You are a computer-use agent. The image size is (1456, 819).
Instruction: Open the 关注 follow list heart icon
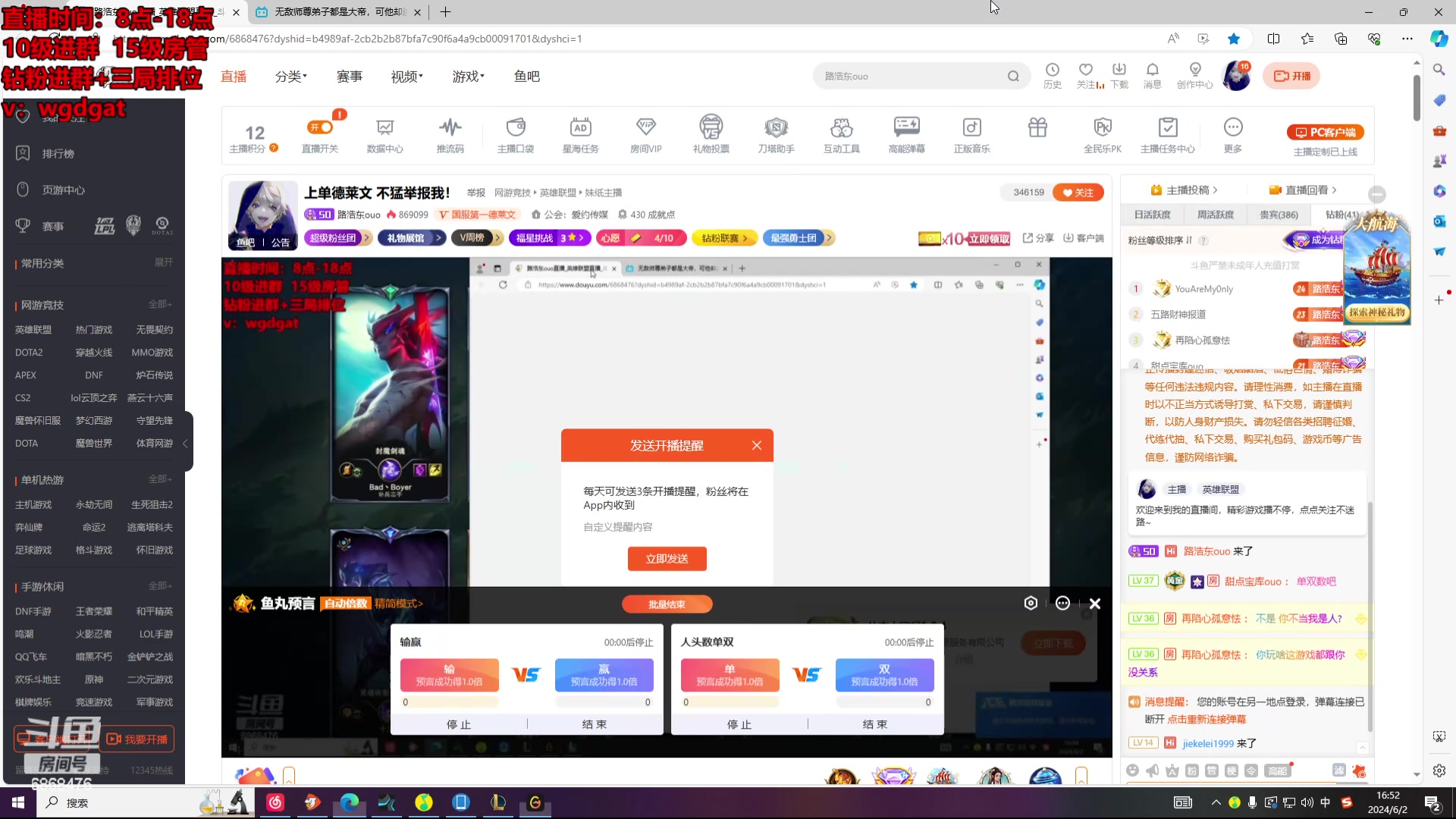(1087, 76)
